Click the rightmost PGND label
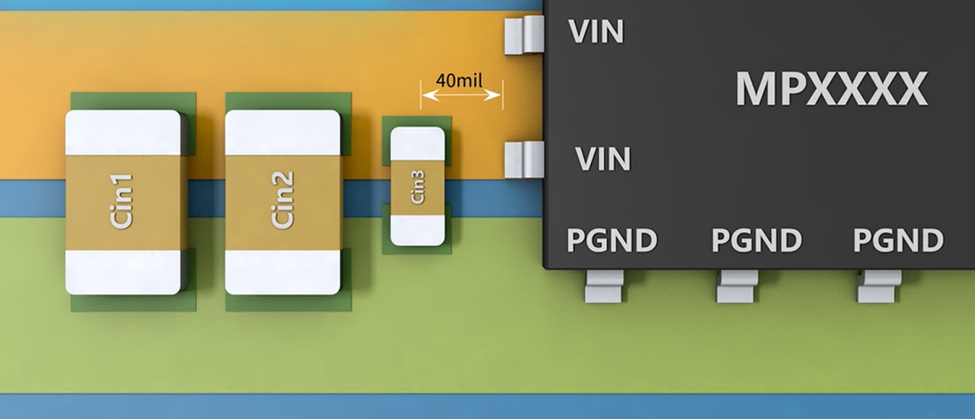The width and height of the screenshot is (975, 419). [x=899, y=241]
